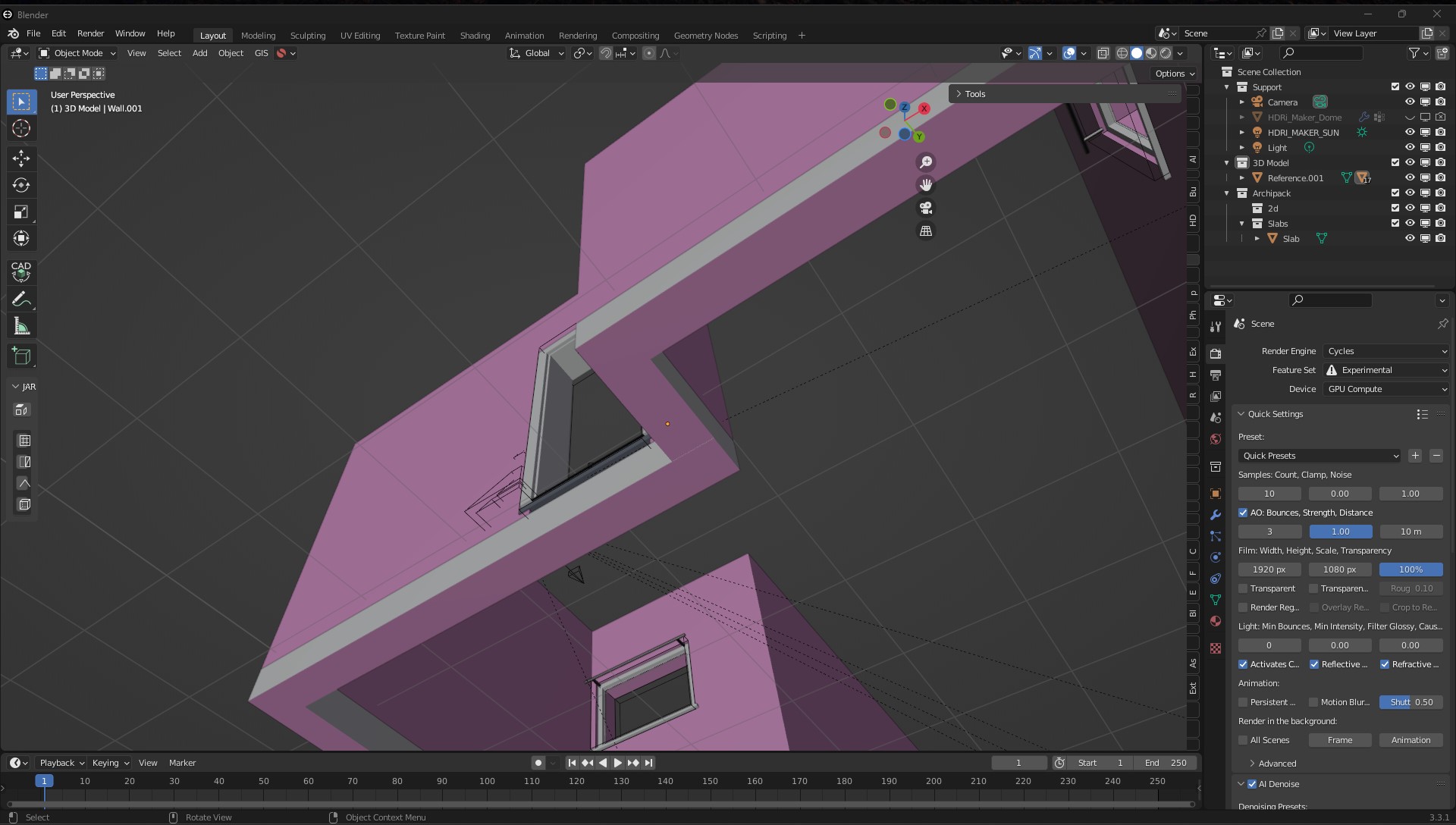
Task: Switch to rendered viewport shading
Action: [x=1166, y=53]
